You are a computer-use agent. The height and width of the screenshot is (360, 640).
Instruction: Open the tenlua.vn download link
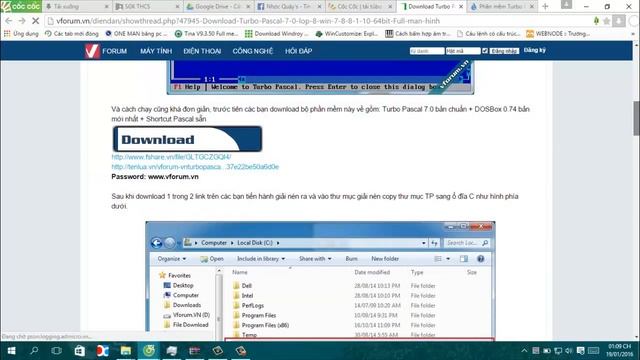[x=195, y=167]
